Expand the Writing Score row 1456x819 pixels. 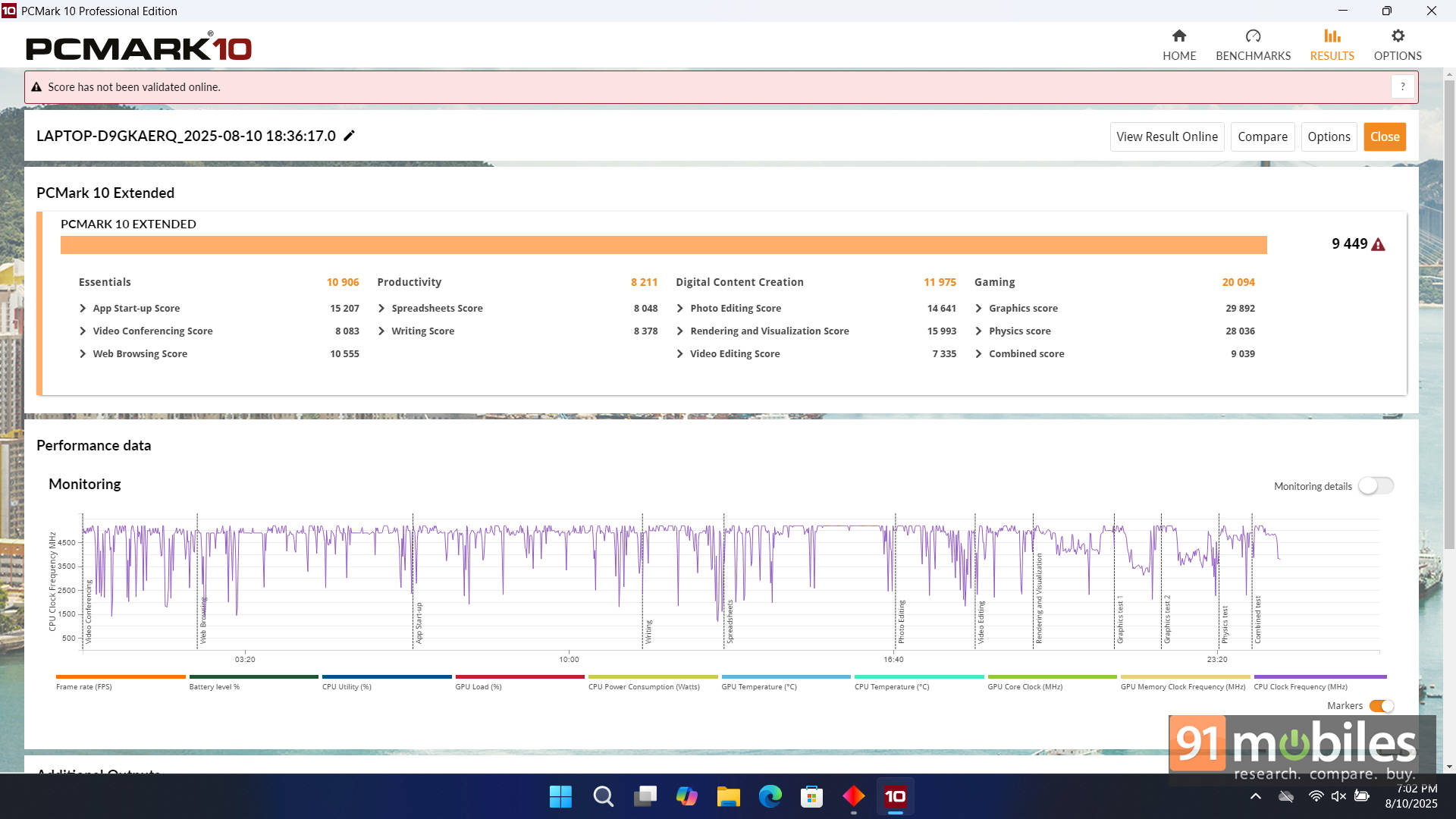pos(381,331)
